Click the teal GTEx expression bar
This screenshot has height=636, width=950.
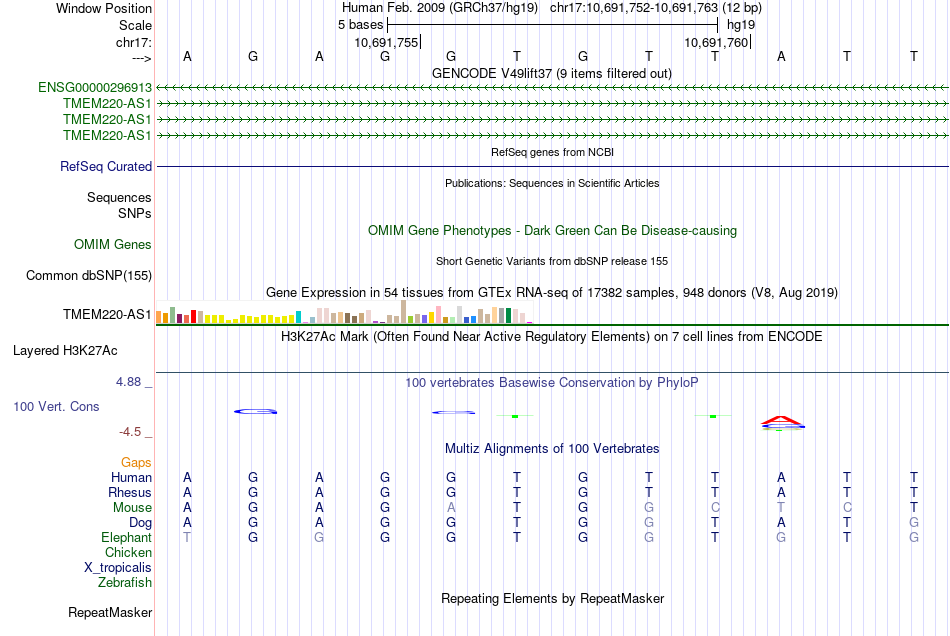[298, 317]
